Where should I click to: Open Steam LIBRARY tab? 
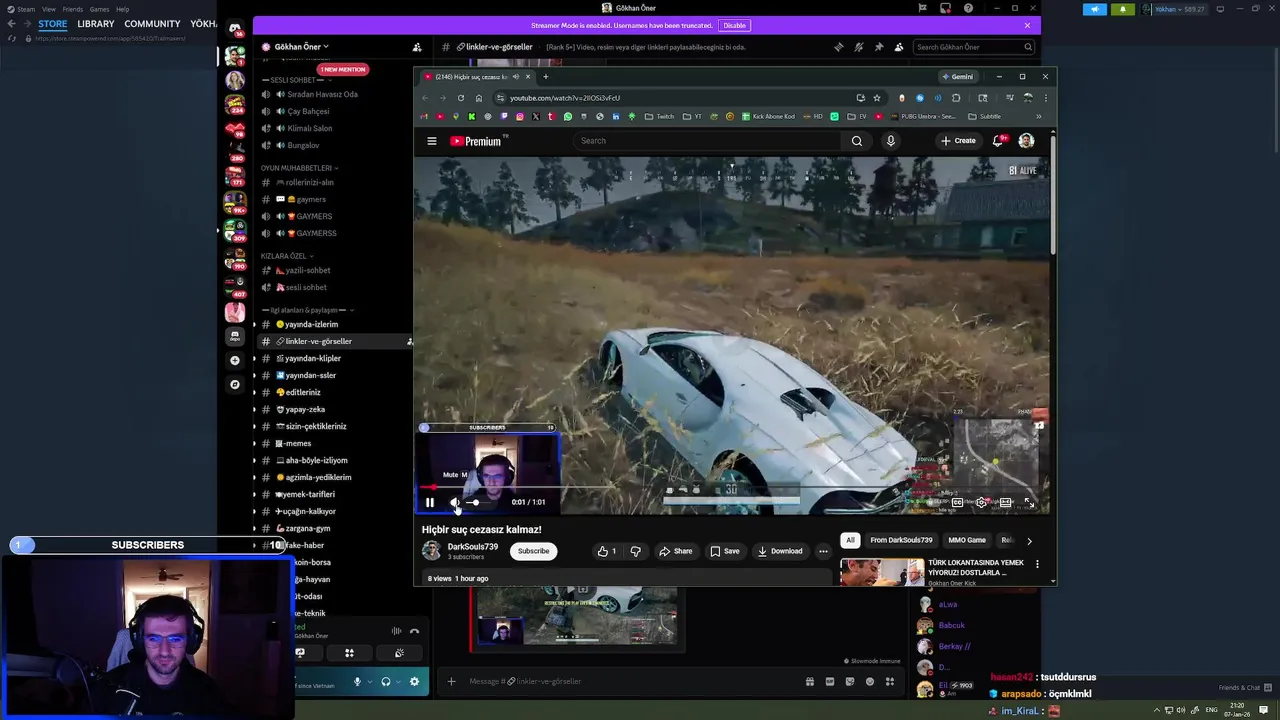click(x=96, y=24)
